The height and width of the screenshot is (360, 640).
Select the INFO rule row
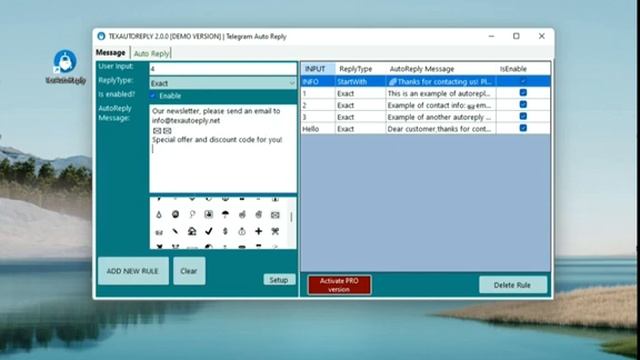click(x=426, y=81)
